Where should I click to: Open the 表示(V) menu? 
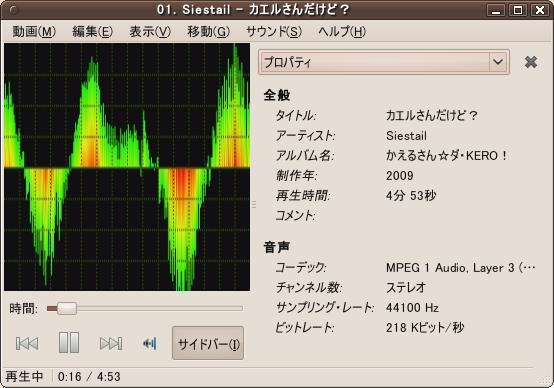(150, 32)
